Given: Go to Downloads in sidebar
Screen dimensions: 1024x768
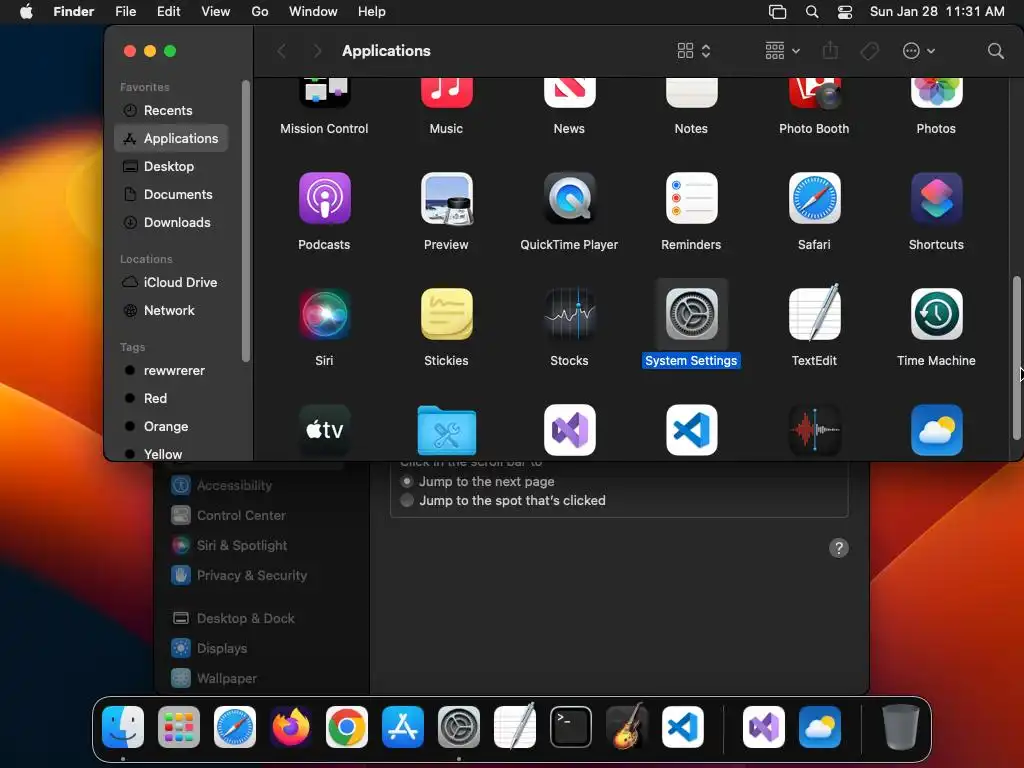Looking at the screenshot, I should click(x=171, y=223).
